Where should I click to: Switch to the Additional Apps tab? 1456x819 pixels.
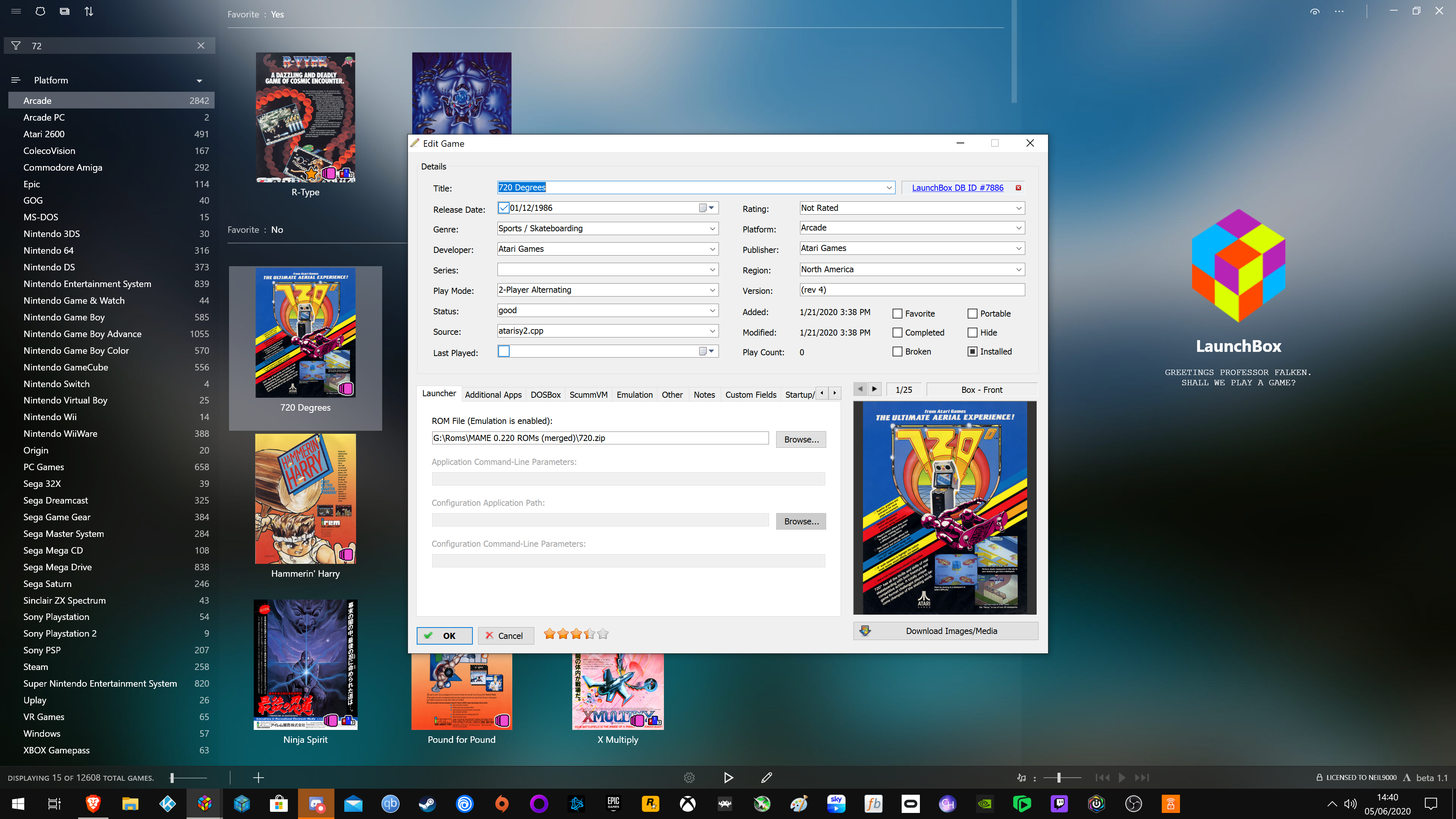[493, 394]
